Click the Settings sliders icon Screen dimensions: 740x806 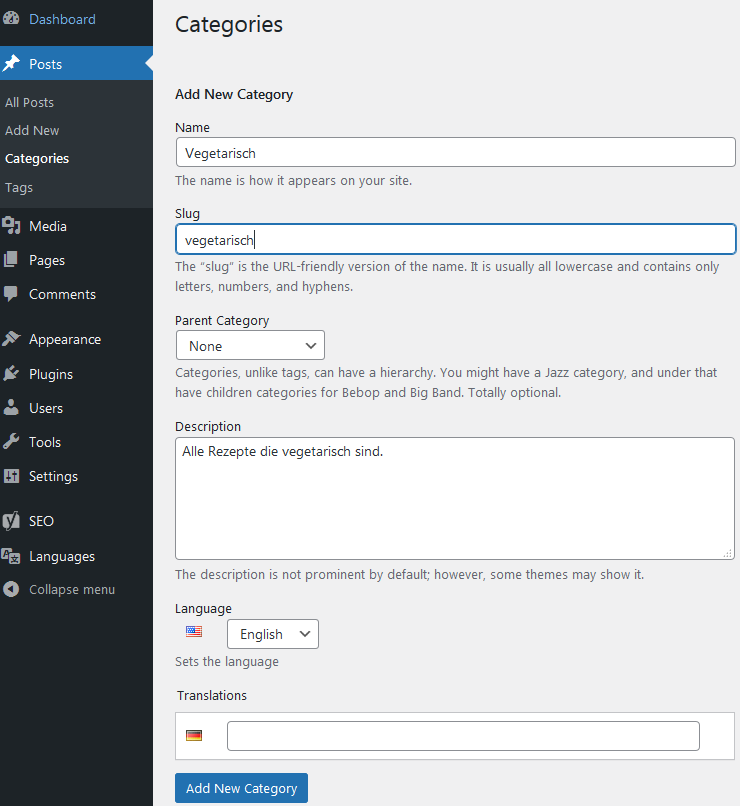click(11, 475)
